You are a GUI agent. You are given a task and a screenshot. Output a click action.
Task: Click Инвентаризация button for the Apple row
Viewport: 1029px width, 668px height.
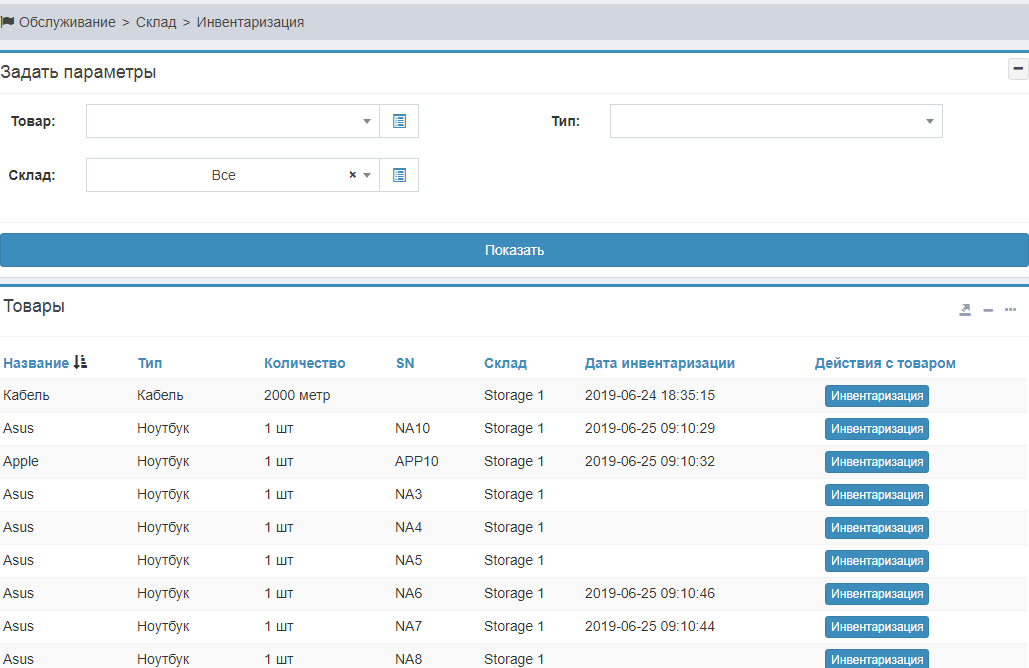tap(876, 462)
